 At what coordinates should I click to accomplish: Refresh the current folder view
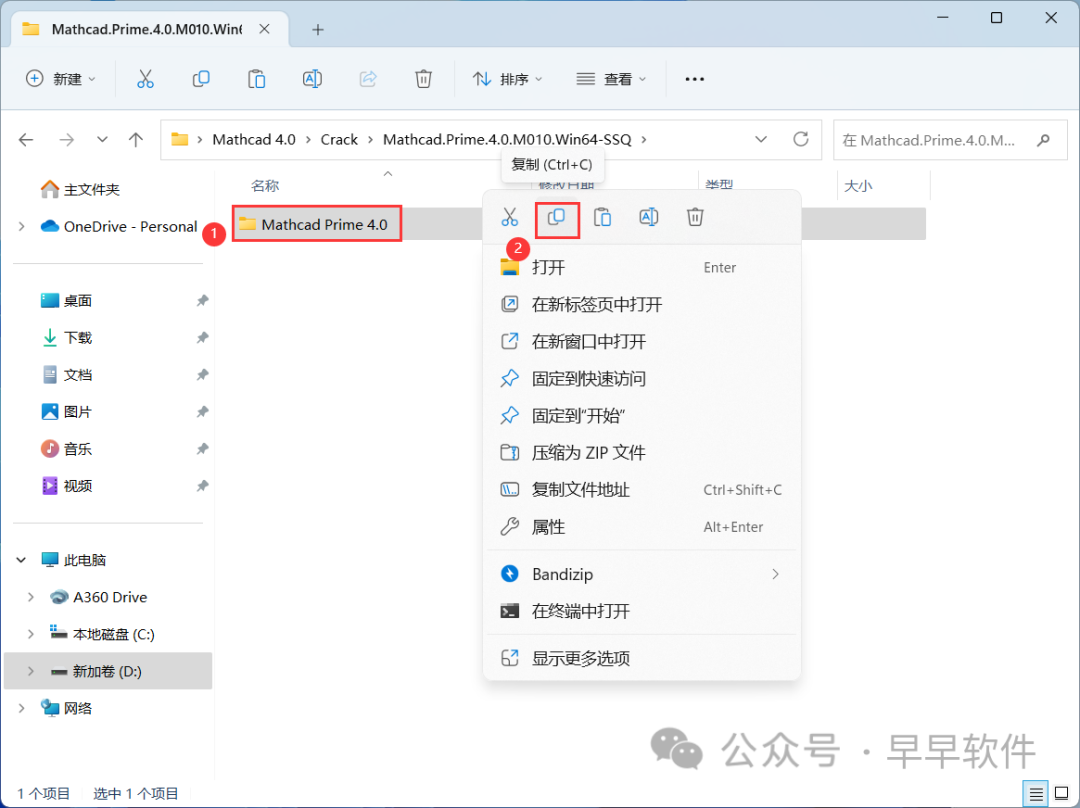(x=800, y=140)
